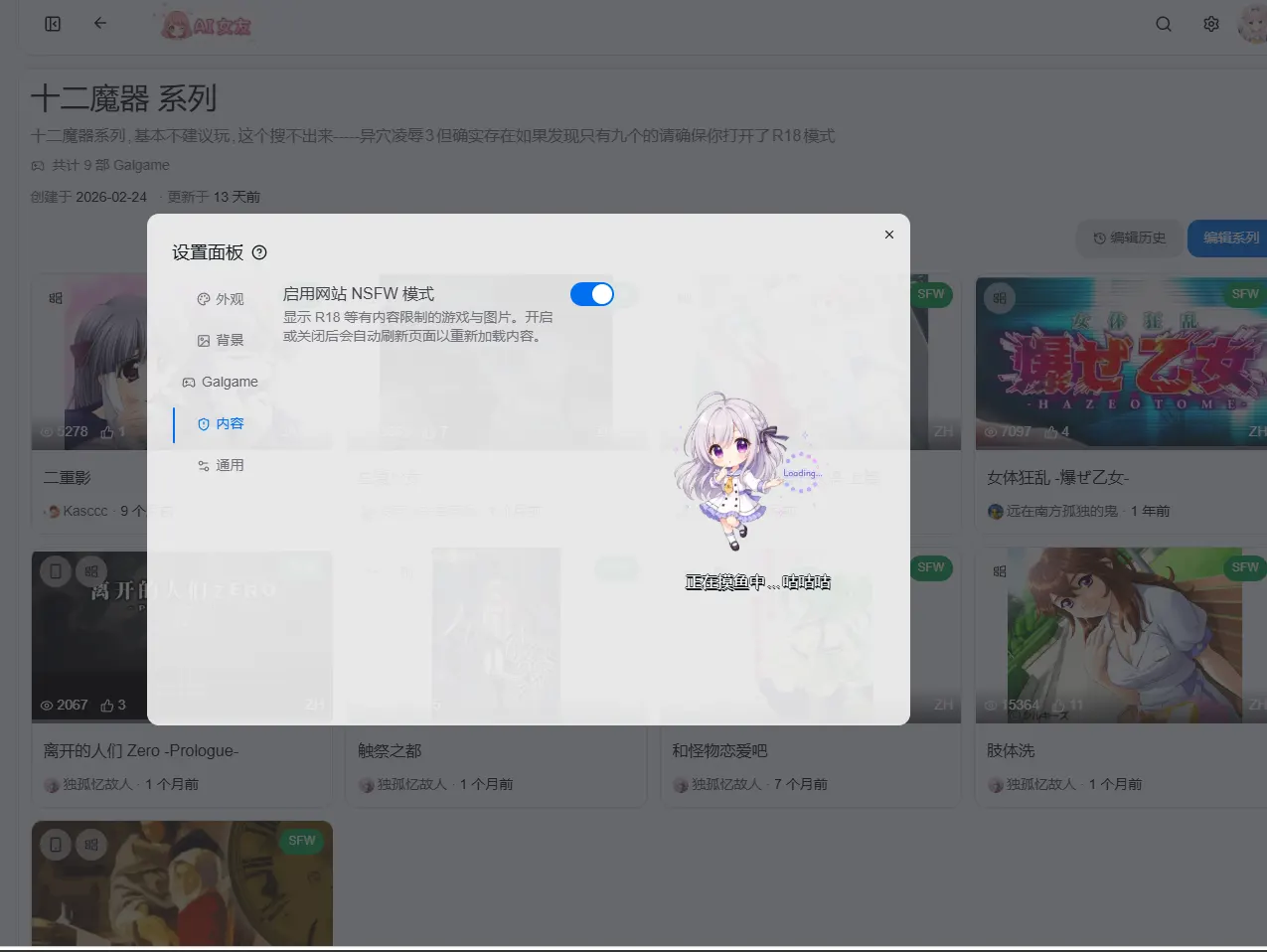Open 编辑历史 button
1267x952 pixels.
click(1130, 238)
